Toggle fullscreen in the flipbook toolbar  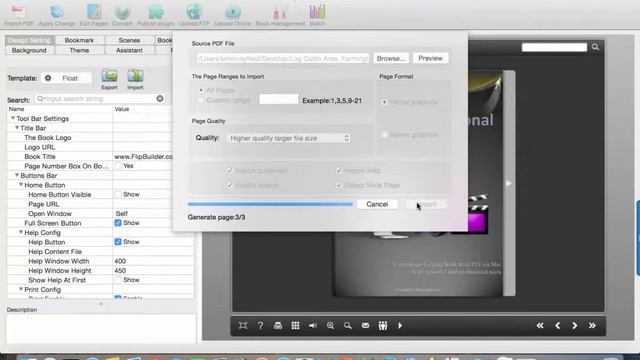[x=243, y=325]
